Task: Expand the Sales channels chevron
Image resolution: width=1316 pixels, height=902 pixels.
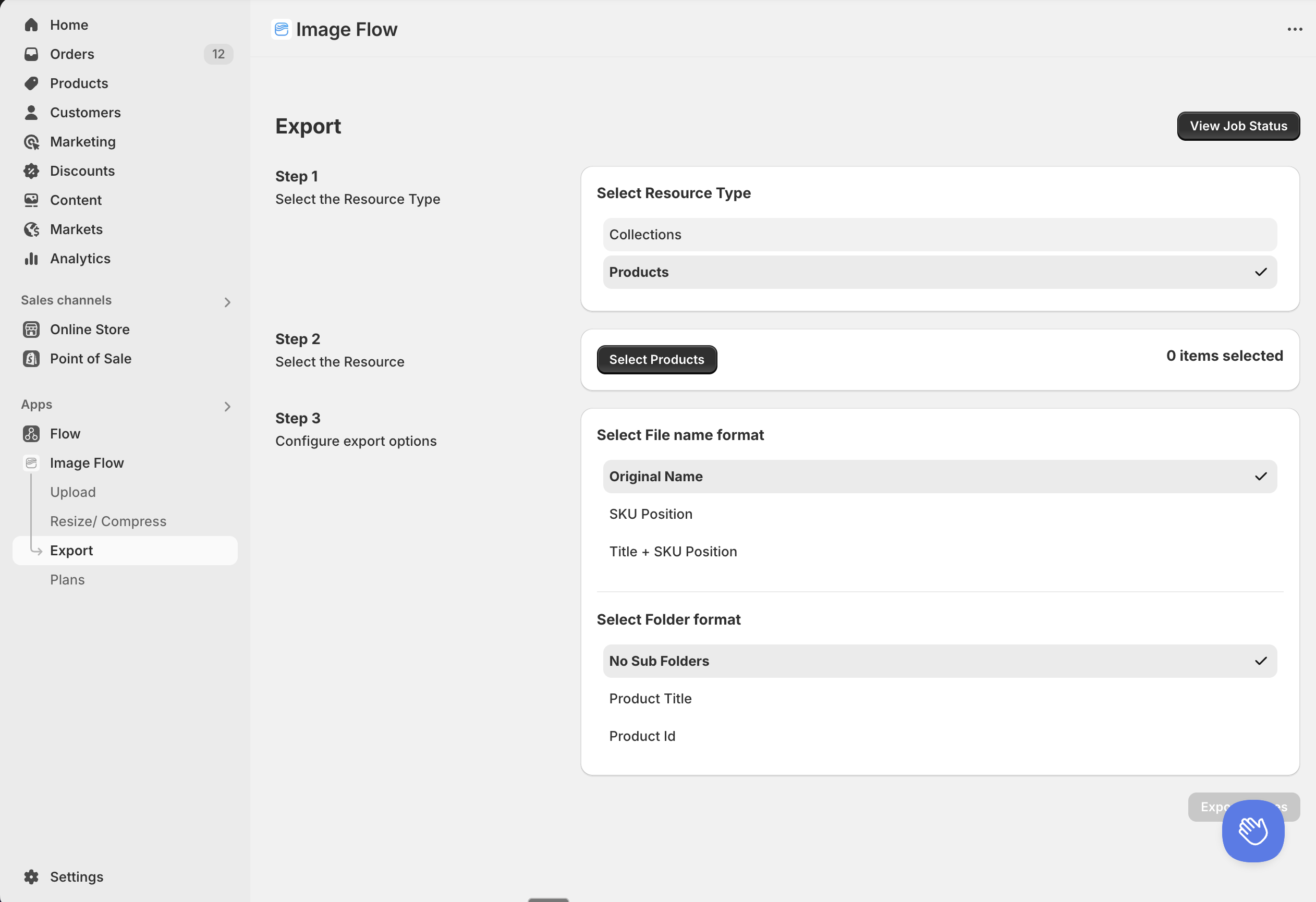Action: point(227,302)
